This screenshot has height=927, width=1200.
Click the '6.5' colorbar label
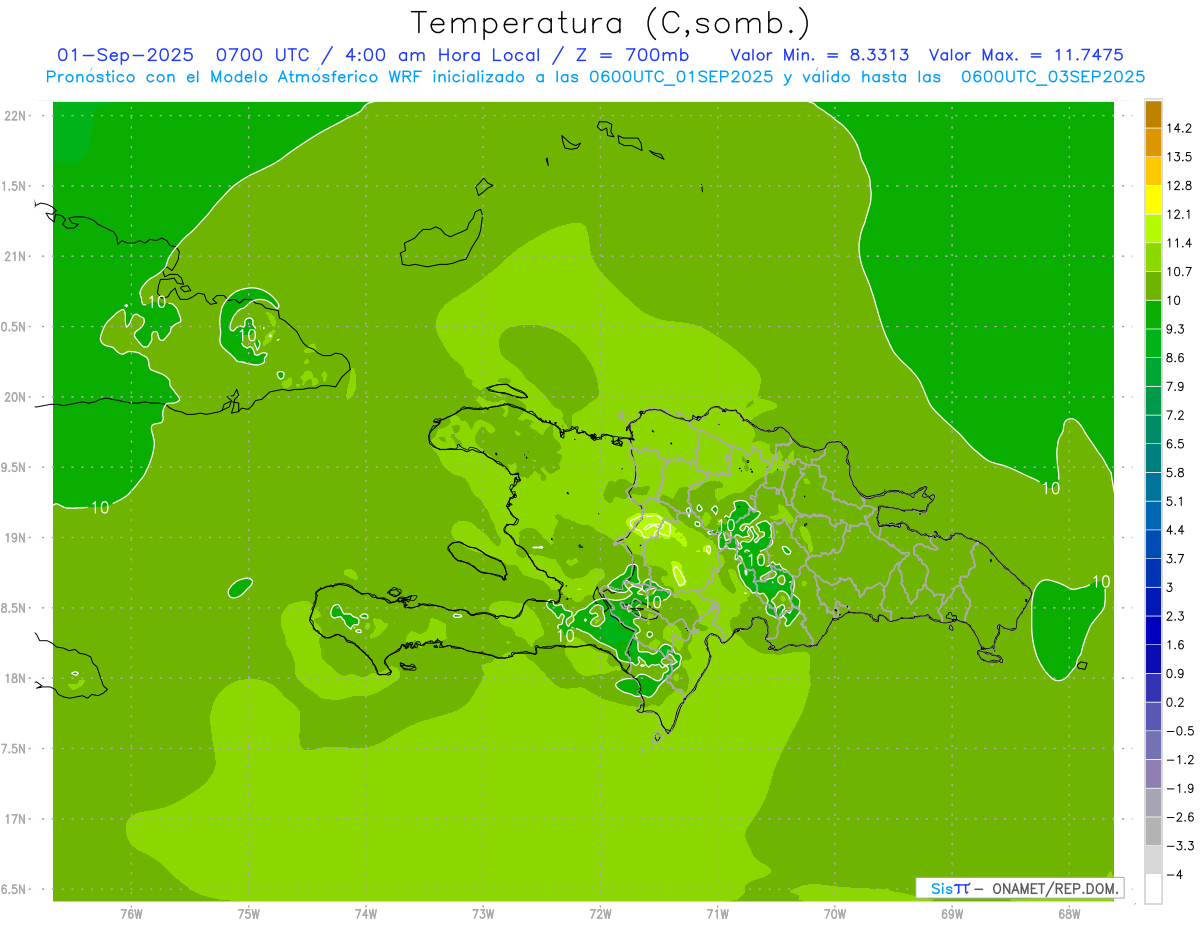1176,444
